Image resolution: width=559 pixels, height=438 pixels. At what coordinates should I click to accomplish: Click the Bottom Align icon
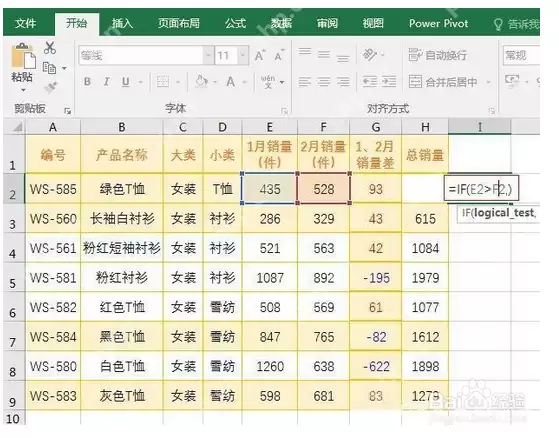[343, 58]
